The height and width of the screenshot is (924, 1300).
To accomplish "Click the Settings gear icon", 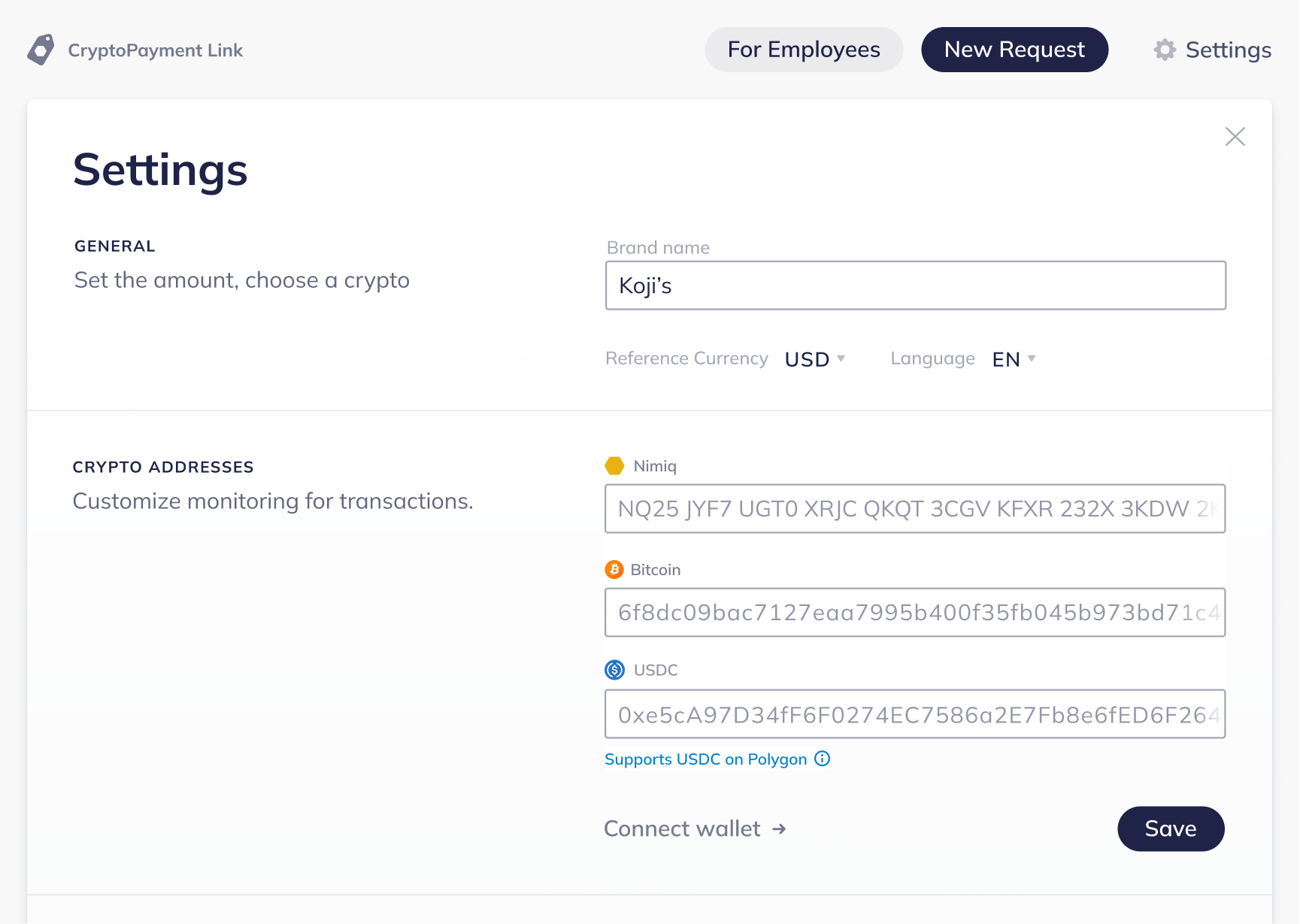I will (1165, 50).
